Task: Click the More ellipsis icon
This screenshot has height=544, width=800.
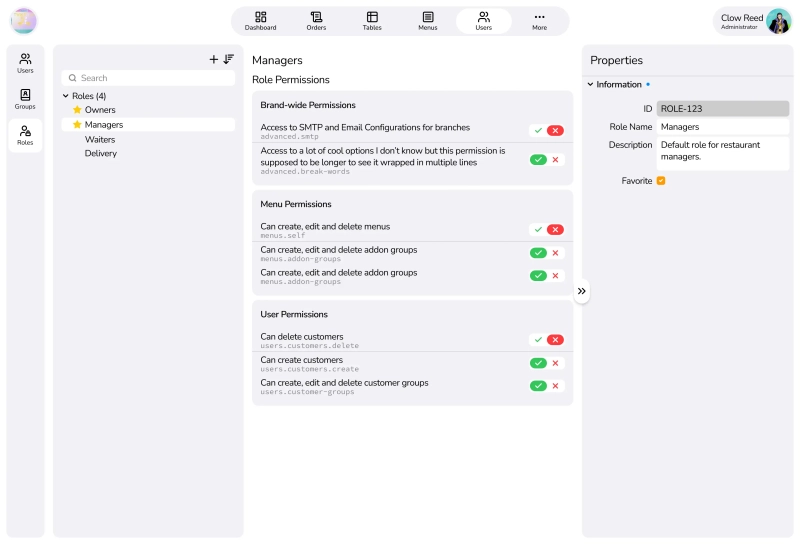Action: coord(540,17)
